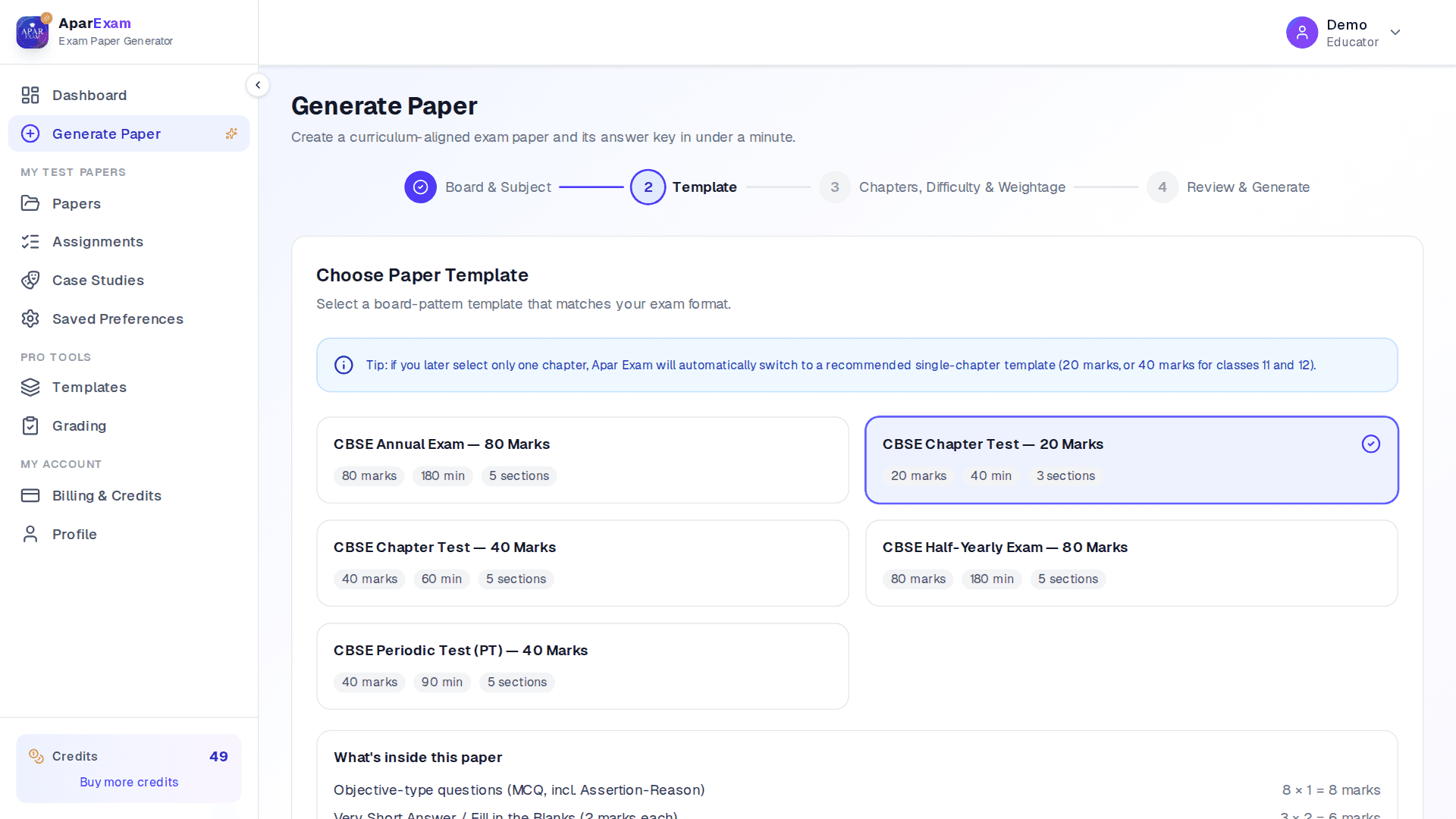The height and width of the screenshot is (819, 1456).
Task: Click the Template step 2 indicator
Action: (x=648, y=187)
